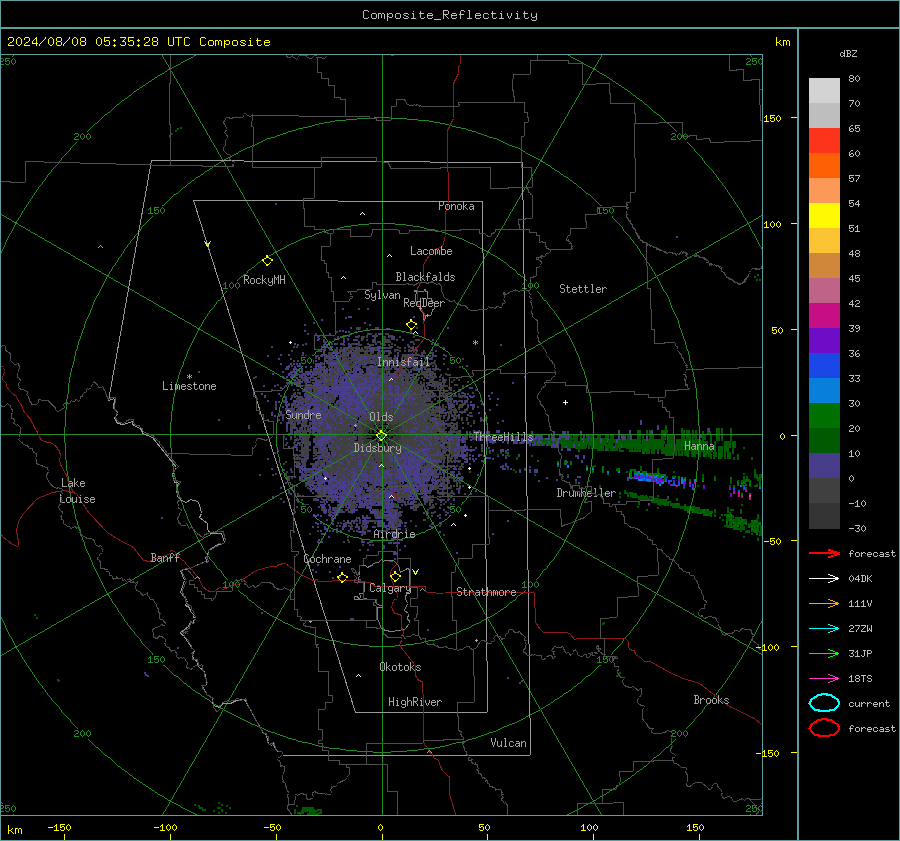Click the Cochrane label
The height and width of the screenshot is (841, 900).
[x=327, y=559]
